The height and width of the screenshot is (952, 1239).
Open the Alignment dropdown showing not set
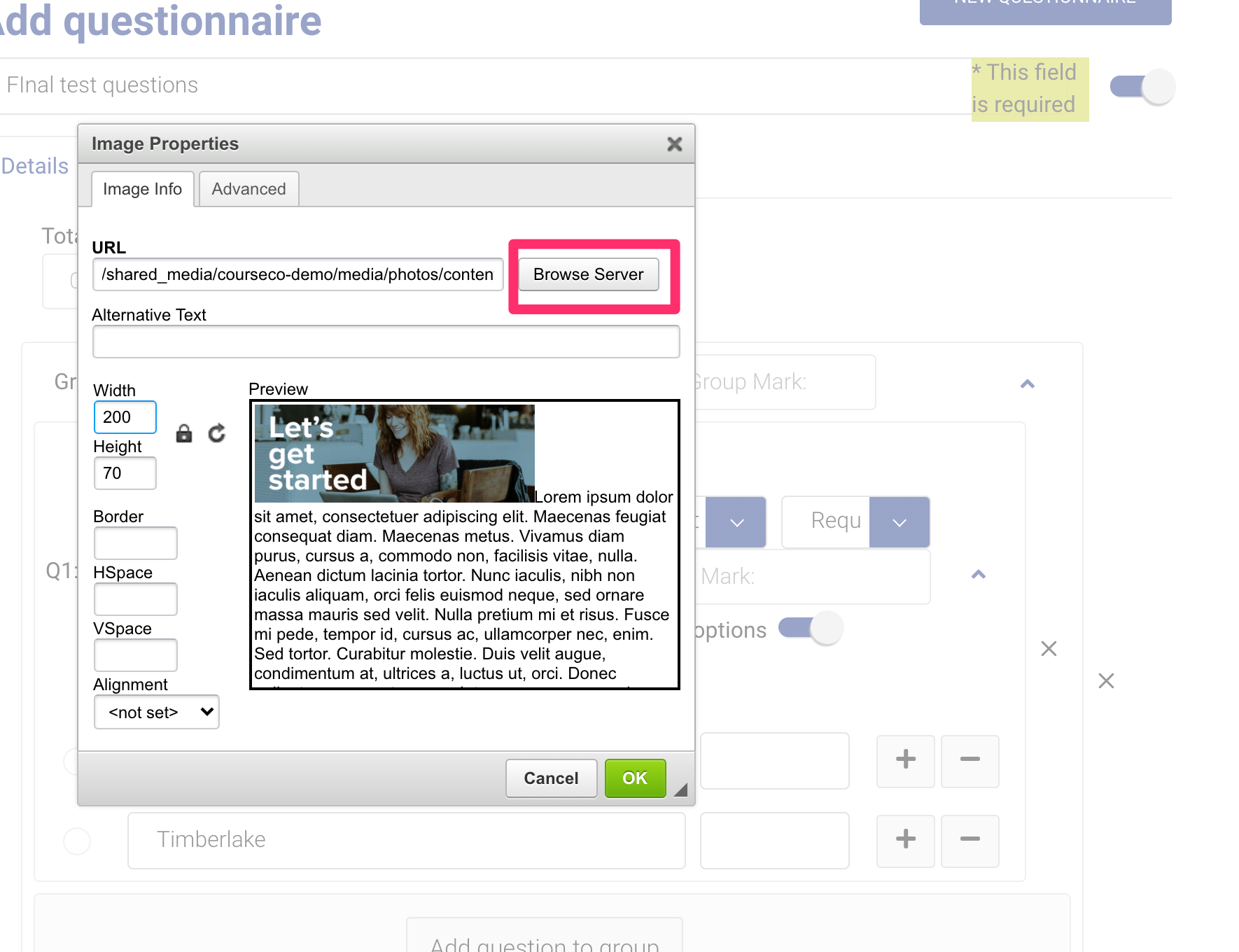[x=157, y=712]
